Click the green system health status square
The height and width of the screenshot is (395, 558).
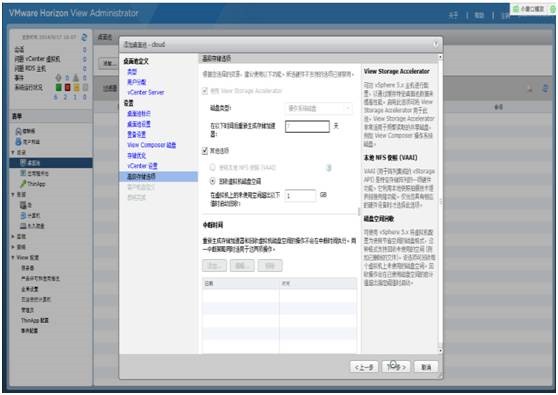pos(59,88)
